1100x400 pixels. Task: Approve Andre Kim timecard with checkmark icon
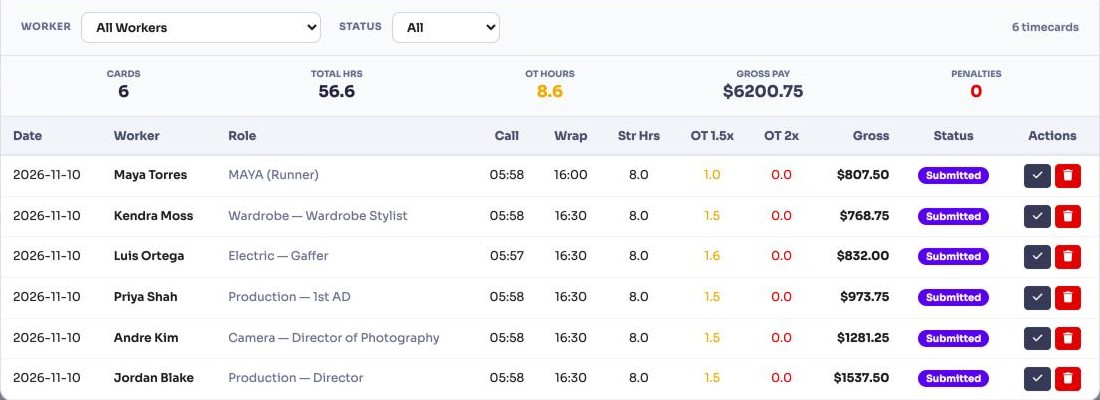(x=1037, y=338)
